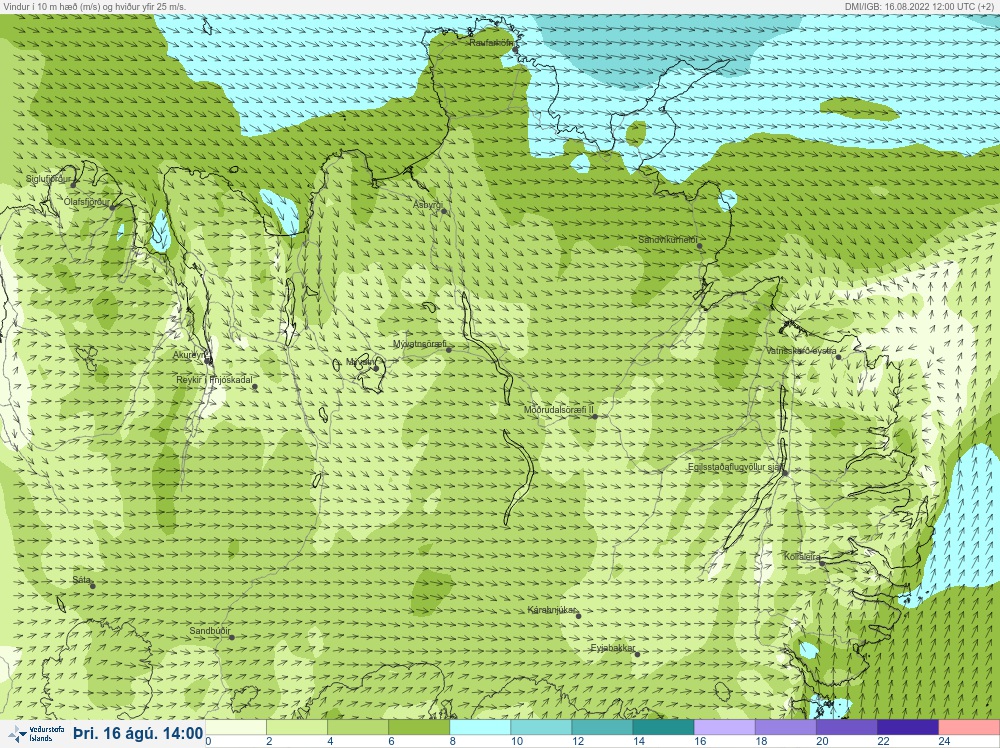
Task: Select the 10–12 m/s legend color
Action: point(541,727)
